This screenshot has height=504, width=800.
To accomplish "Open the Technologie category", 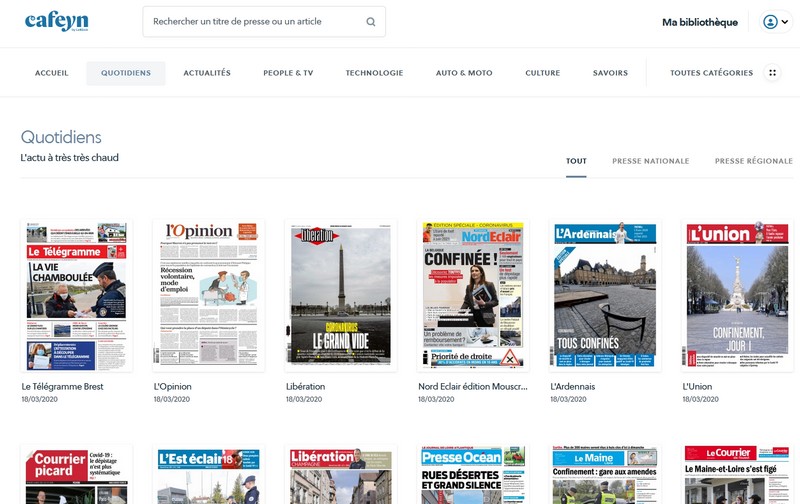I will pos(374,73).
